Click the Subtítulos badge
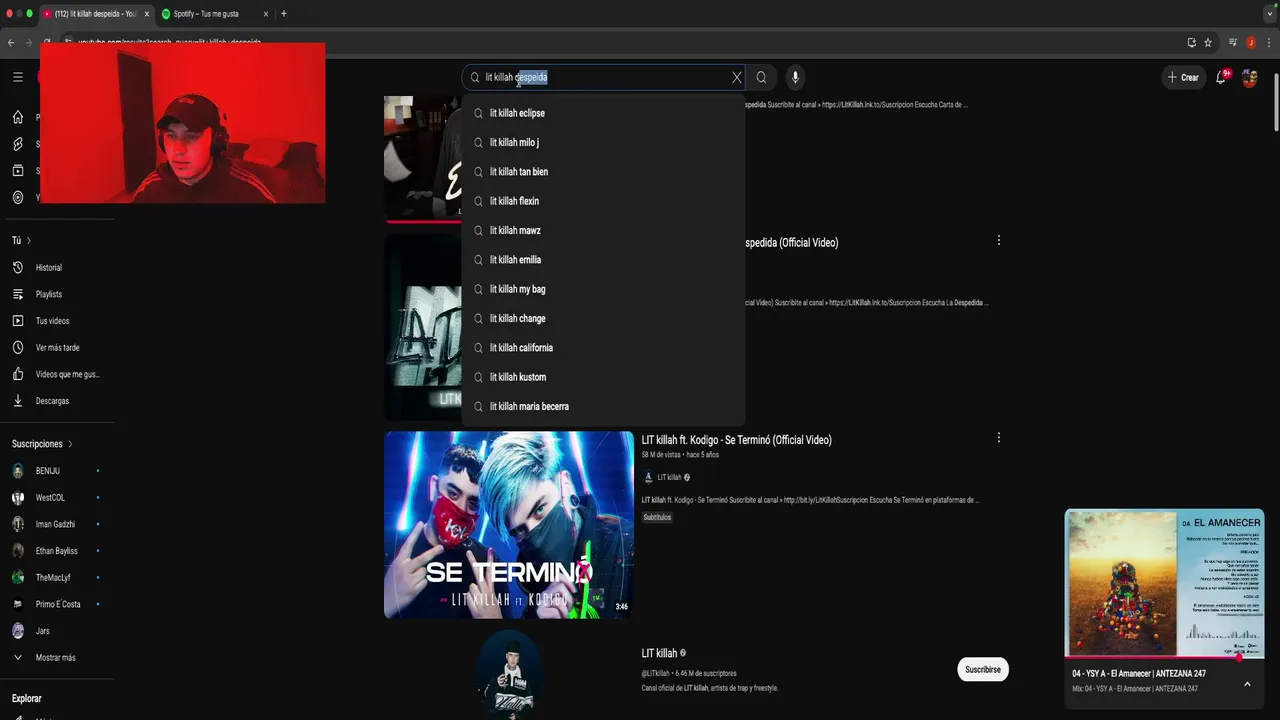The width and height of the screenshot is (1280, 720). [x=657, y=517]
